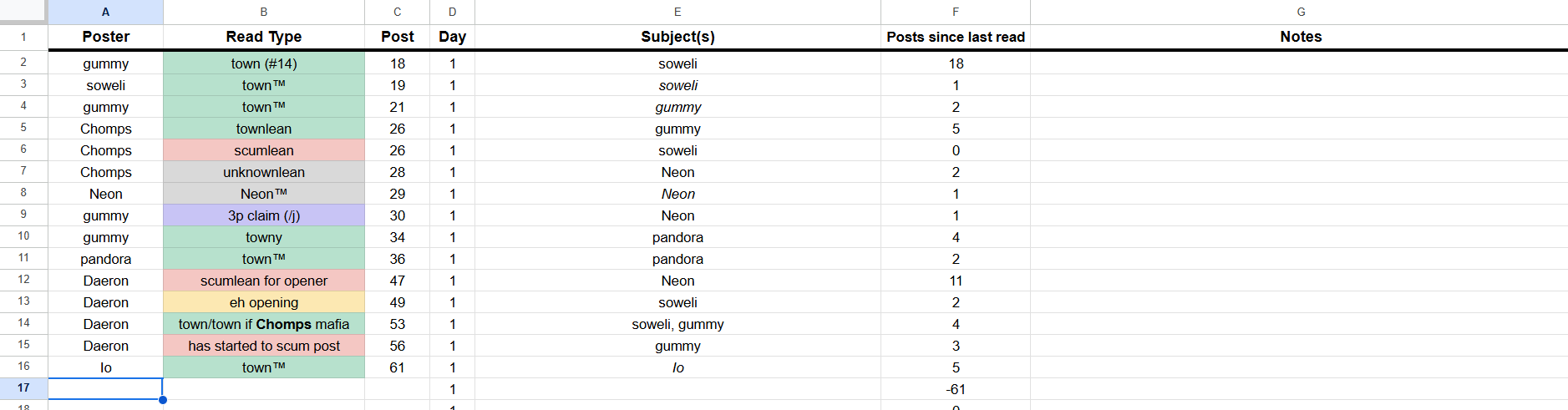Click the Read Type header cell
1568x410 pixels.
click(264, 37)
